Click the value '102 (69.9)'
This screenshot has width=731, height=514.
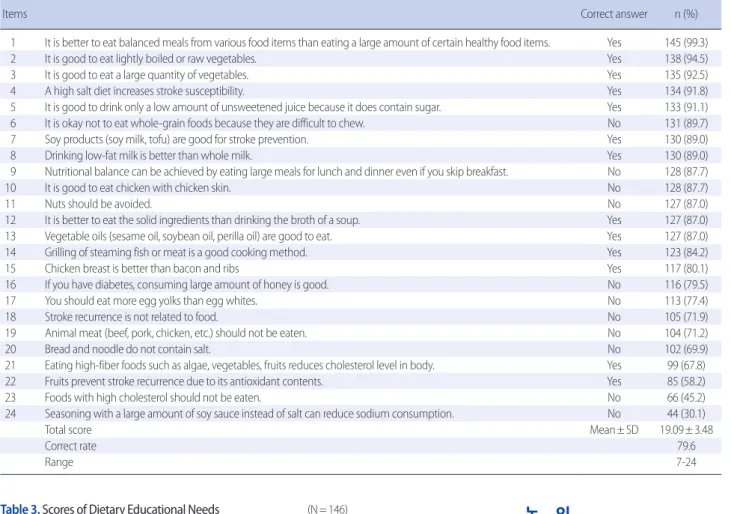point(686,349)
